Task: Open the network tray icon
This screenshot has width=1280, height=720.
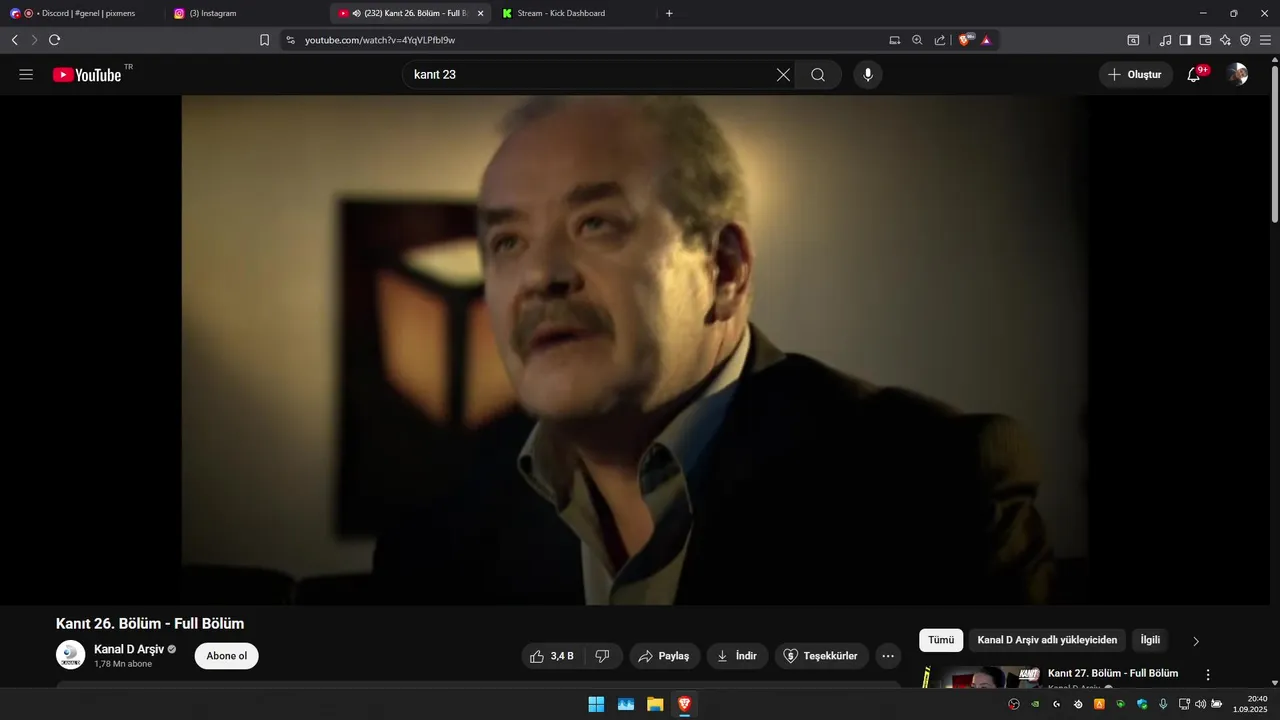Action: (1184, 704)
